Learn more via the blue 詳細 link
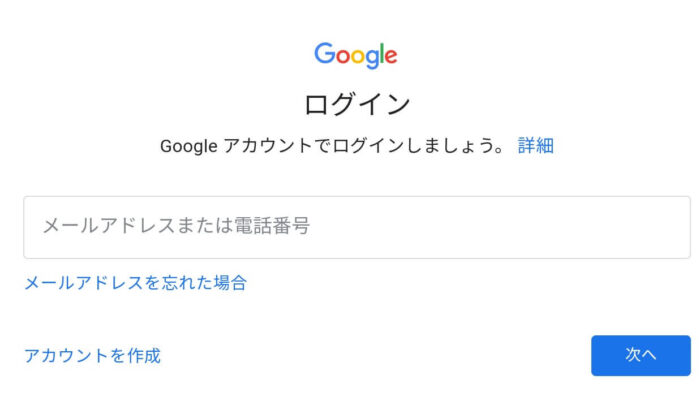Image resolution: width=700 pixels, height=397 pixels. [x=536, y=146]
